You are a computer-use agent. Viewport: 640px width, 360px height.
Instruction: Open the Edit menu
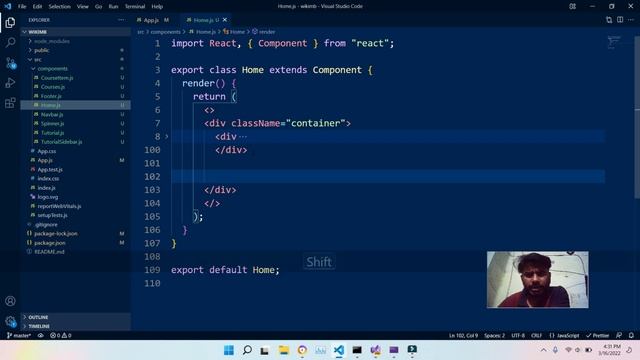click(x=37, y=6)
